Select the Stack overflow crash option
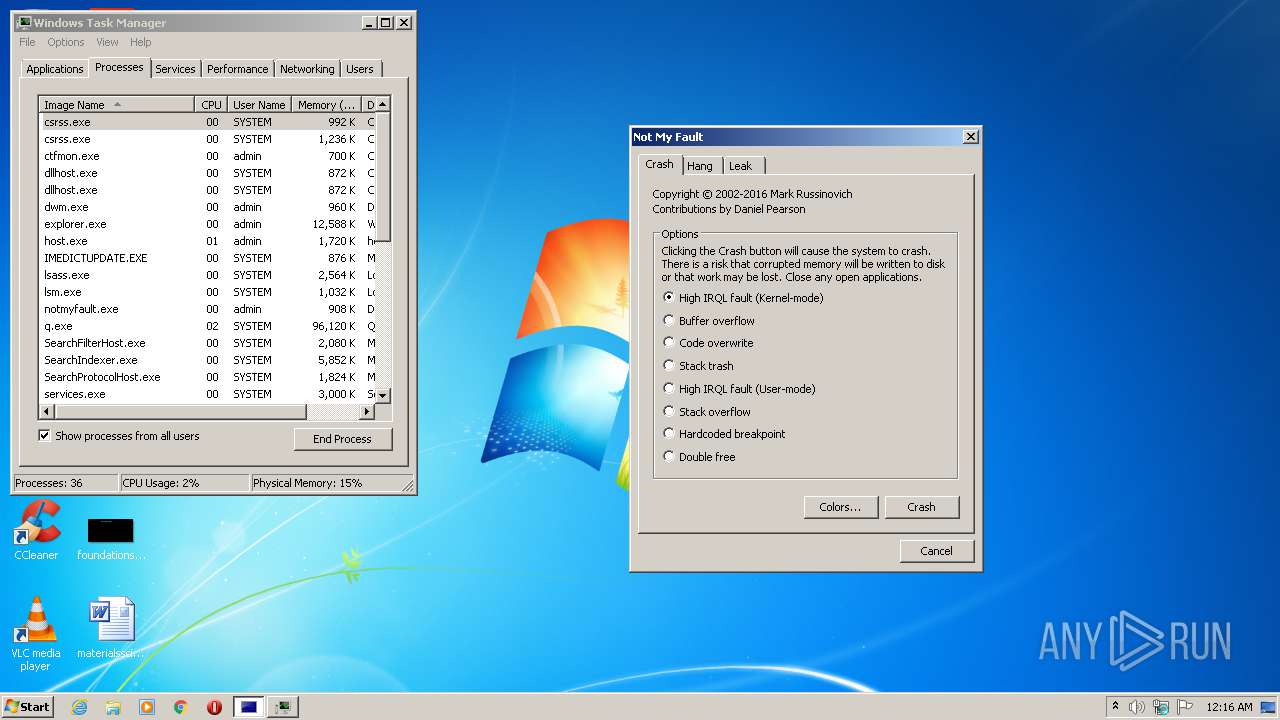The width and height of the screenshot is (1280, 720). (707, 412)
